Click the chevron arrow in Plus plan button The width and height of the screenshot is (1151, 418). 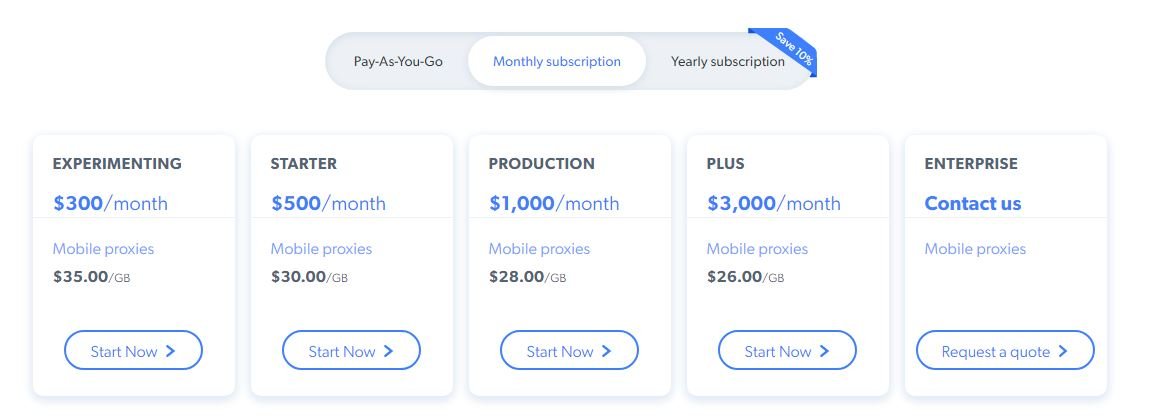(825, 351)
